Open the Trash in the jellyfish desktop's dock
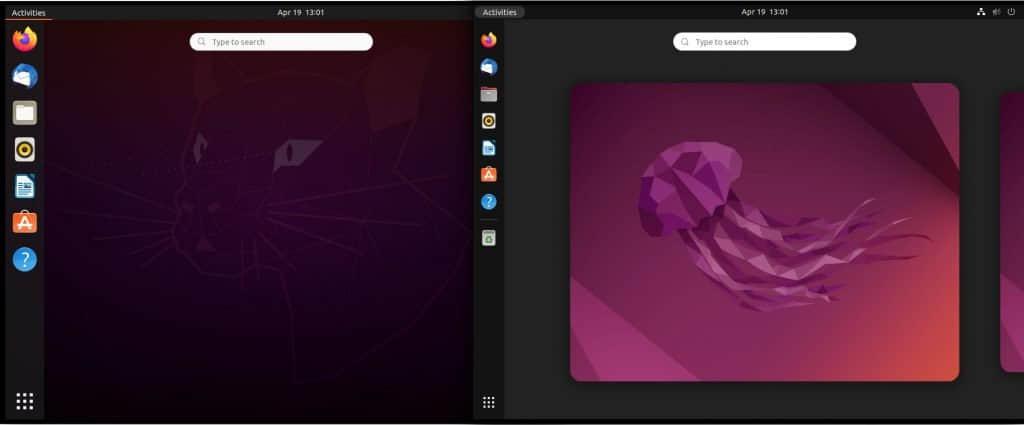The image size is (1024, 425). tap(489, 238)
